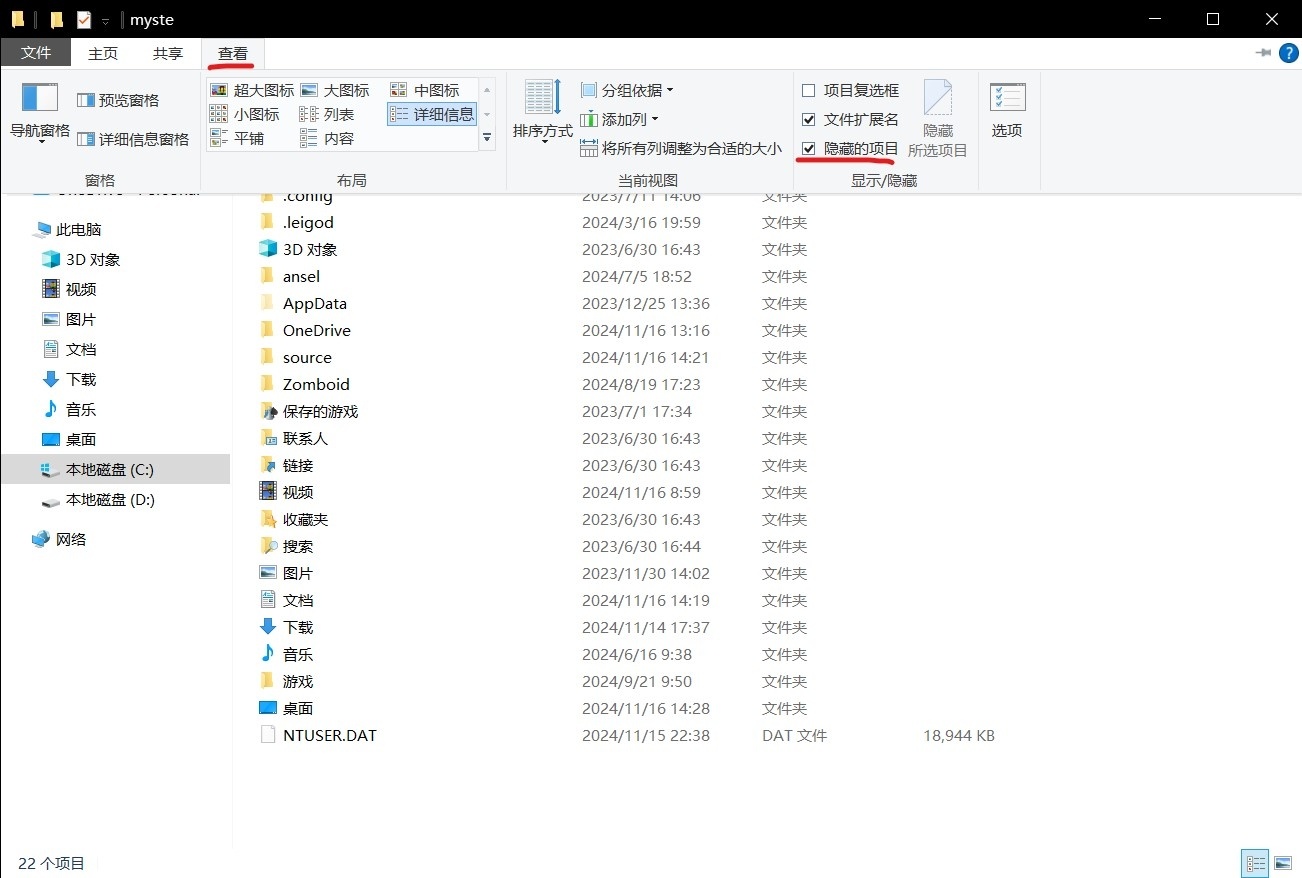
Task: Select the 文档 folder icon in file list
Action: point(268,600)
